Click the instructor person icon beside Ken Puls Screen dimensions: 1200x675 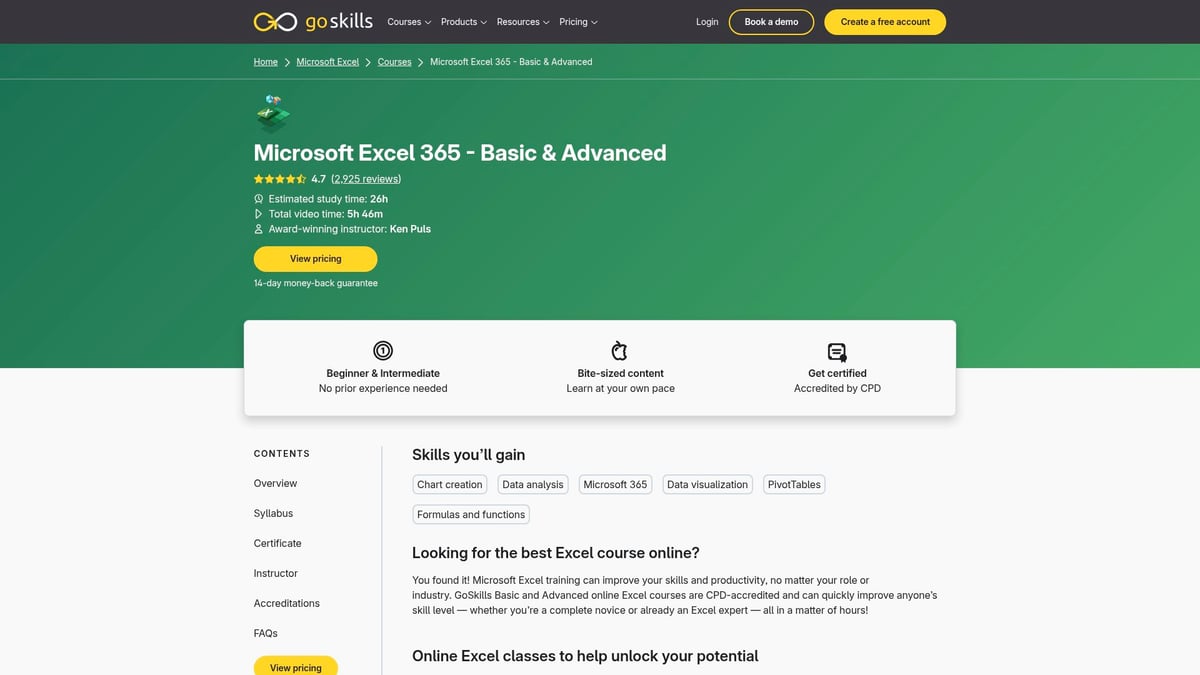coord(258,228)
